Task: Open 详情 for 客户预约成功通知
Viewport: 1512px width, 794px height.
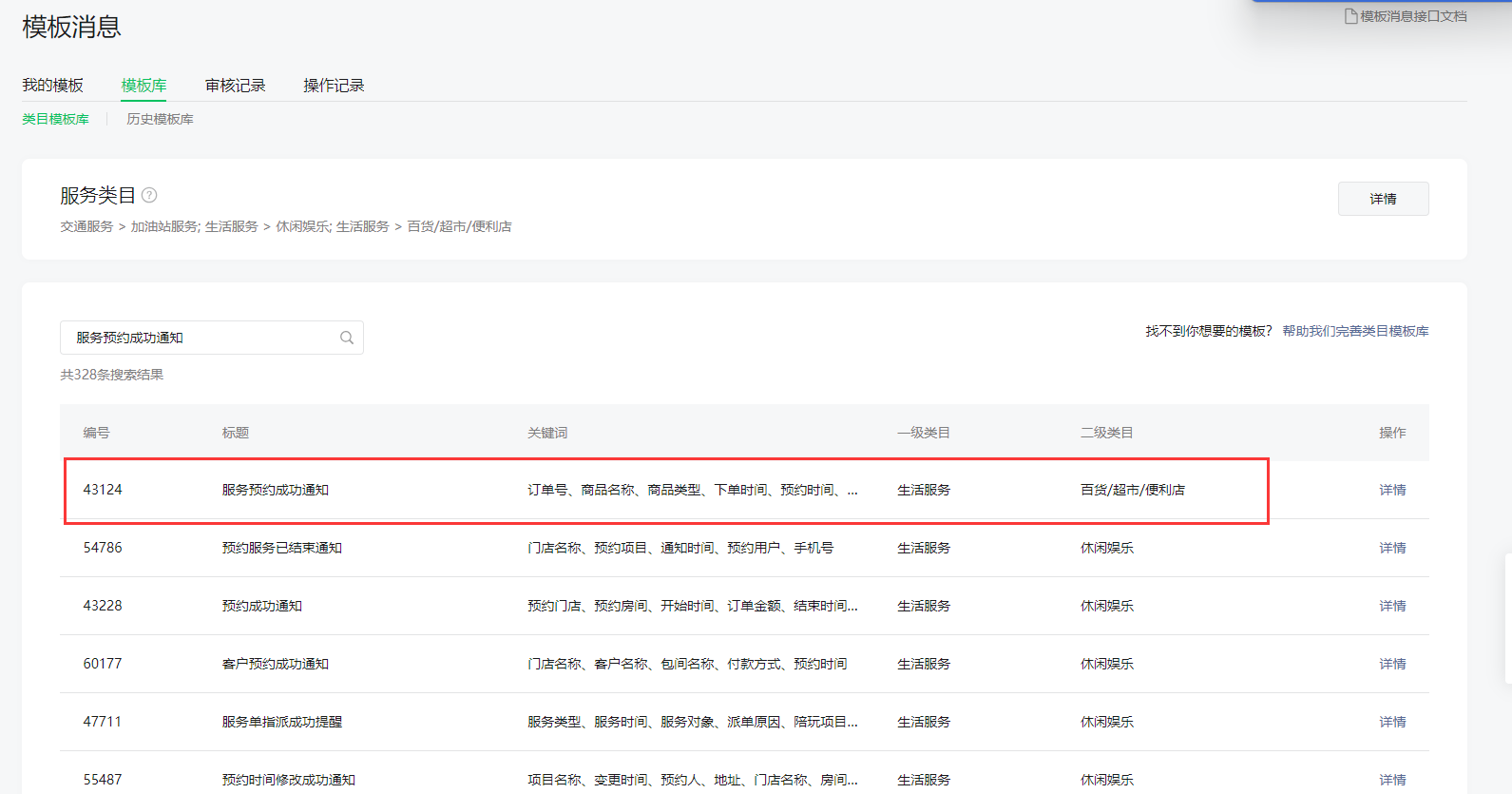Action: 1392,664
